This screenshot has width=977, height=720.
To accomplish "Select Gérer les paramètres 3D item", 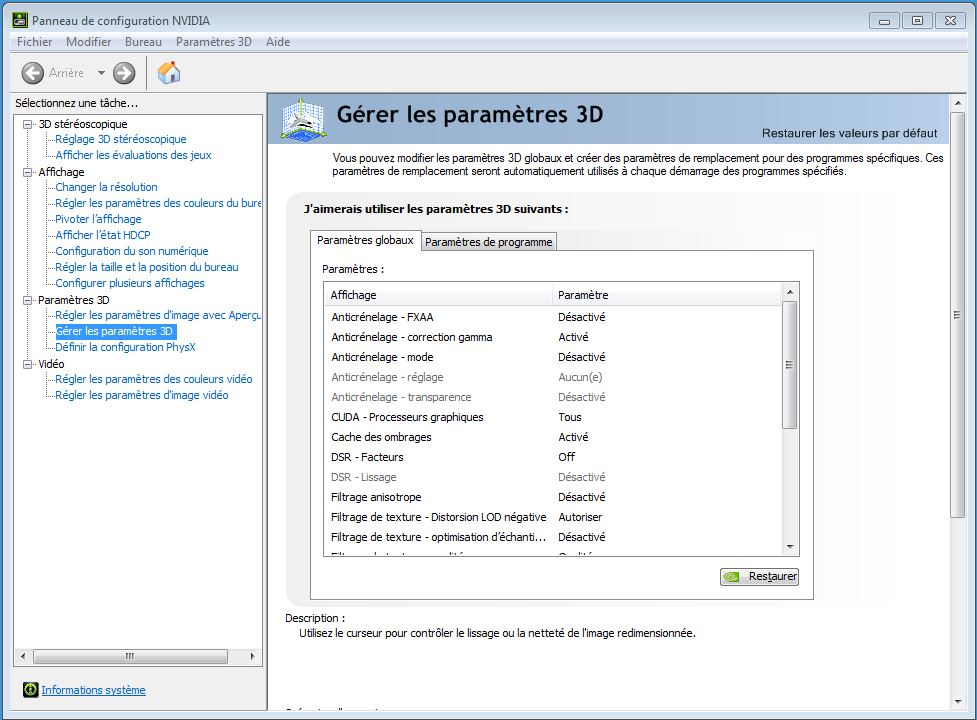I will [115, 331].
